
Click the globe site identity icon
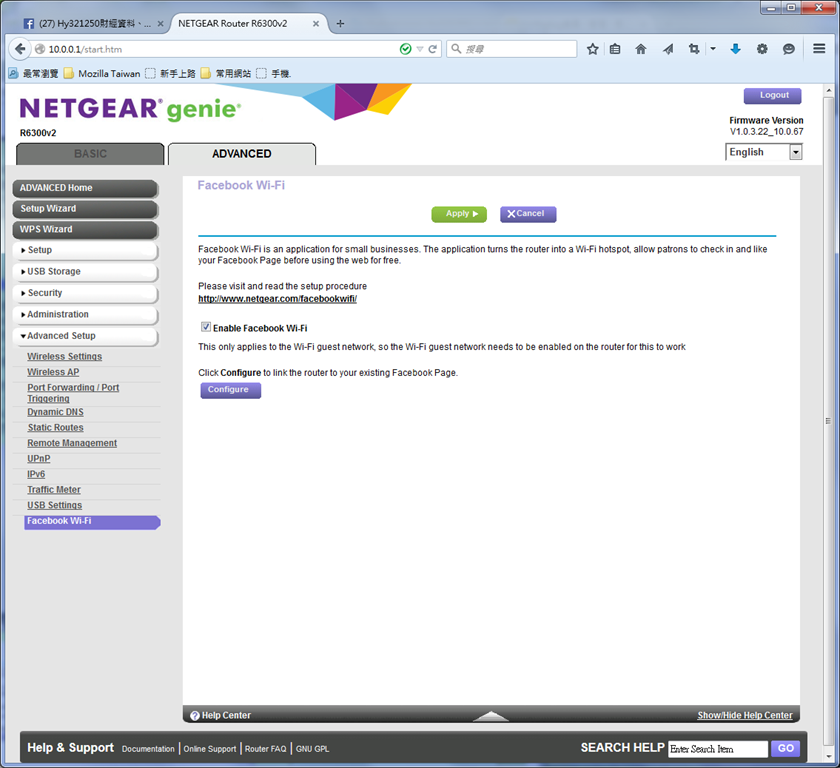tap(40, 49)
